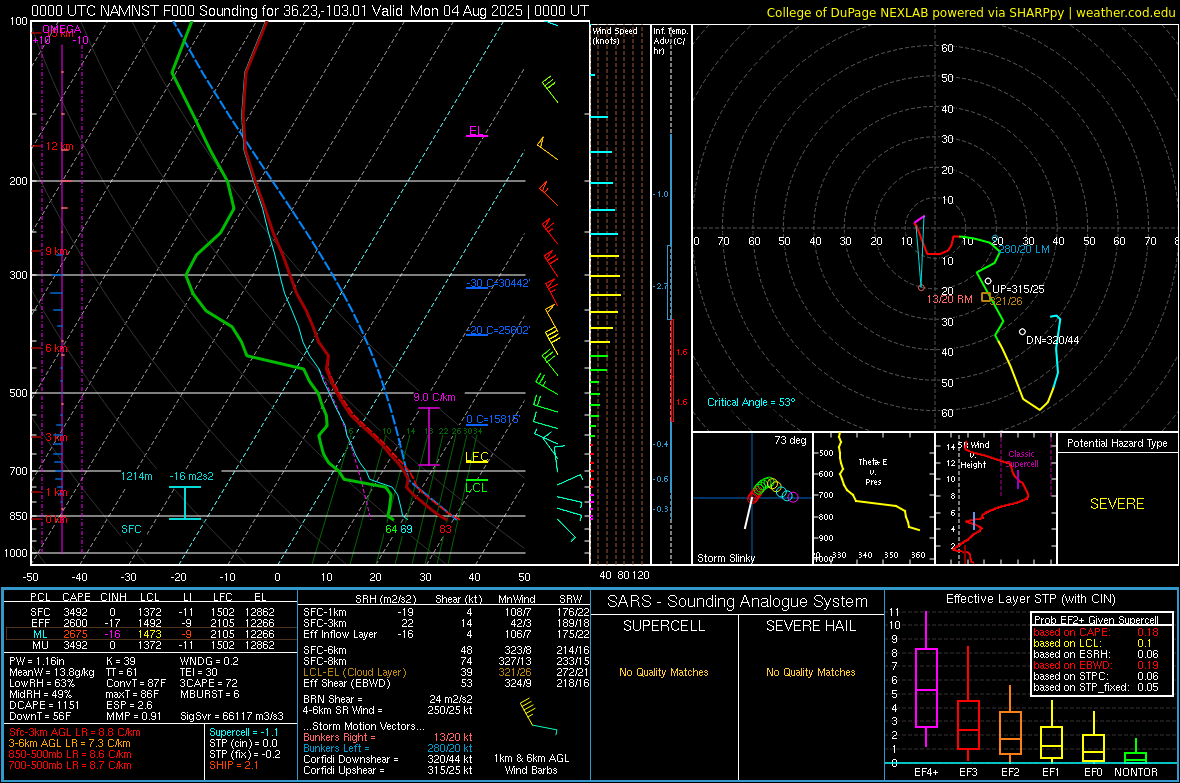Click the DCAPE = 1151 value
Viewport: 1180px width, 783px height.
tap(44, 705)
